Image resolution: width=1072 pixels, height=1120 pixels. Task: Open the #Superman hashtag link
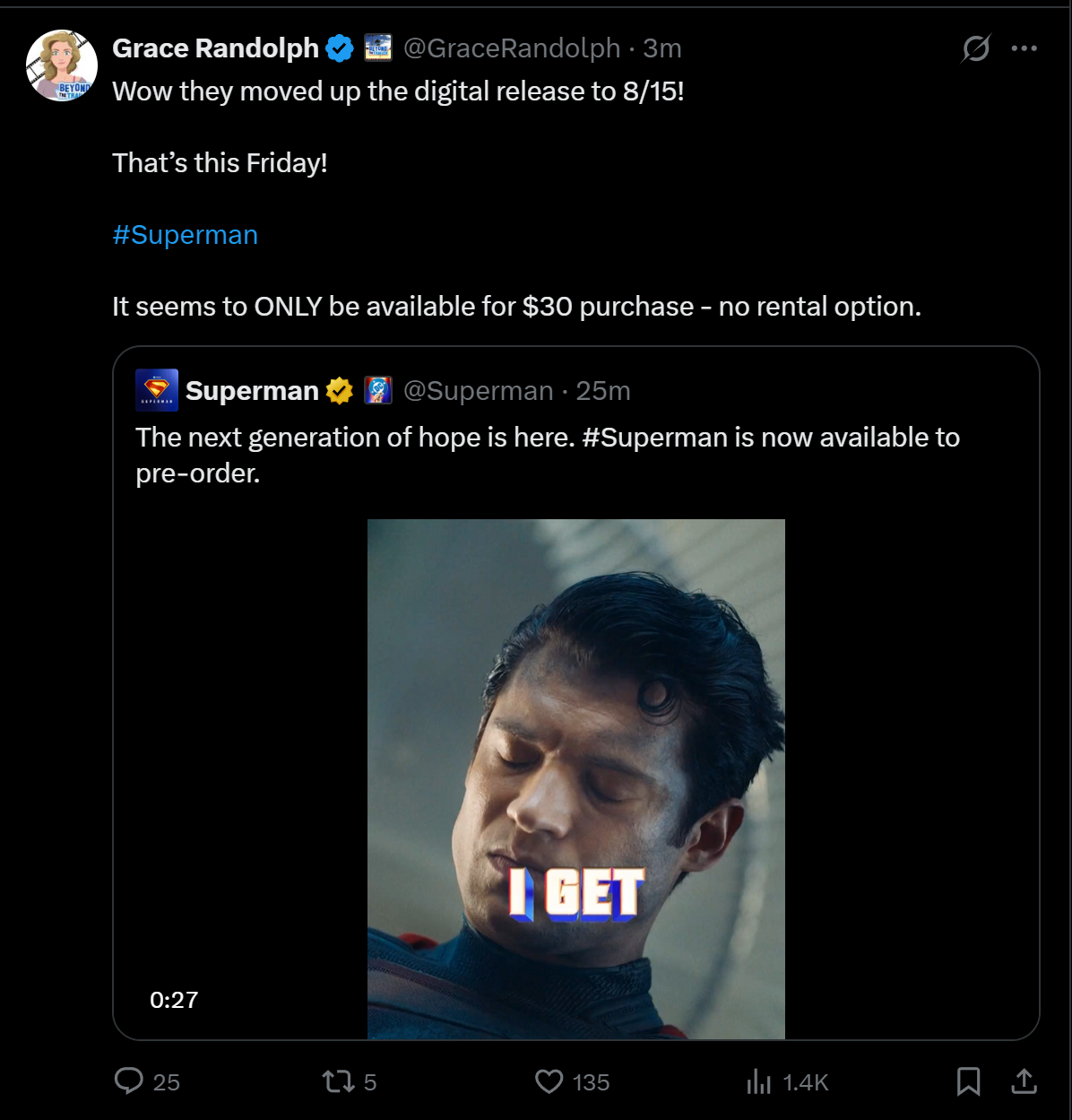186,235
